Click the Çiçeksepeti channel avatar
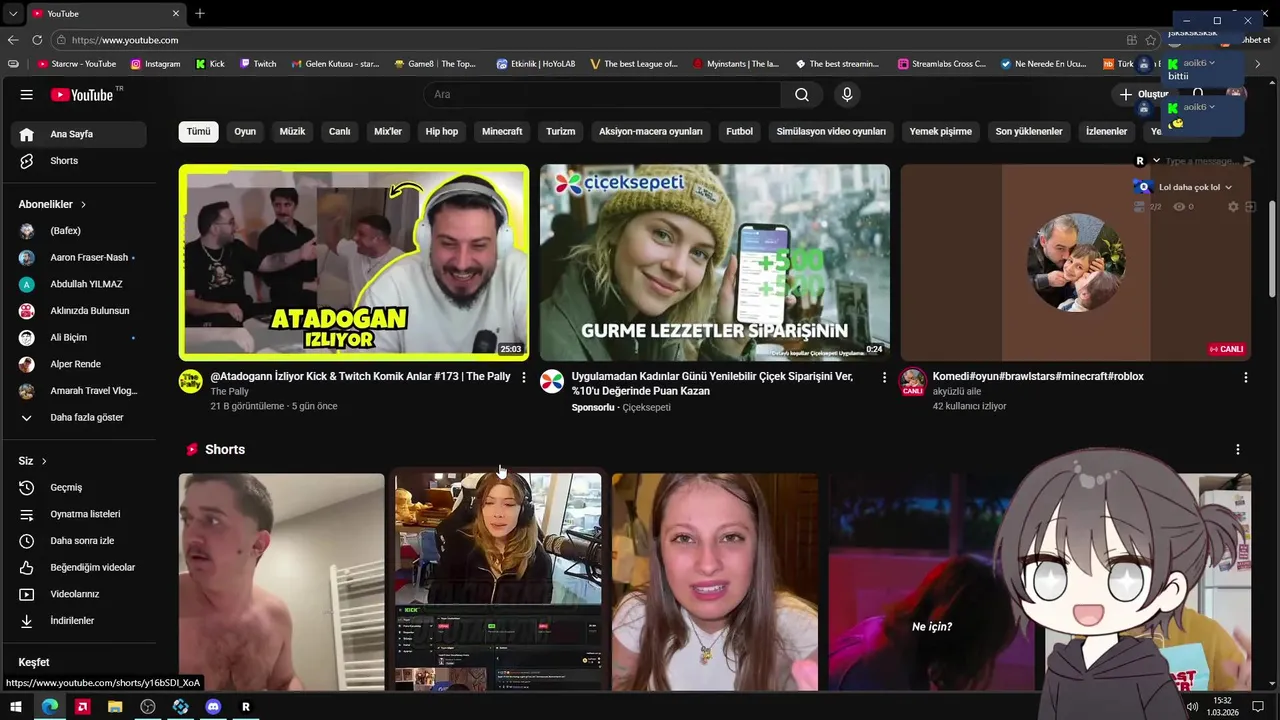 tap(552, 381)
